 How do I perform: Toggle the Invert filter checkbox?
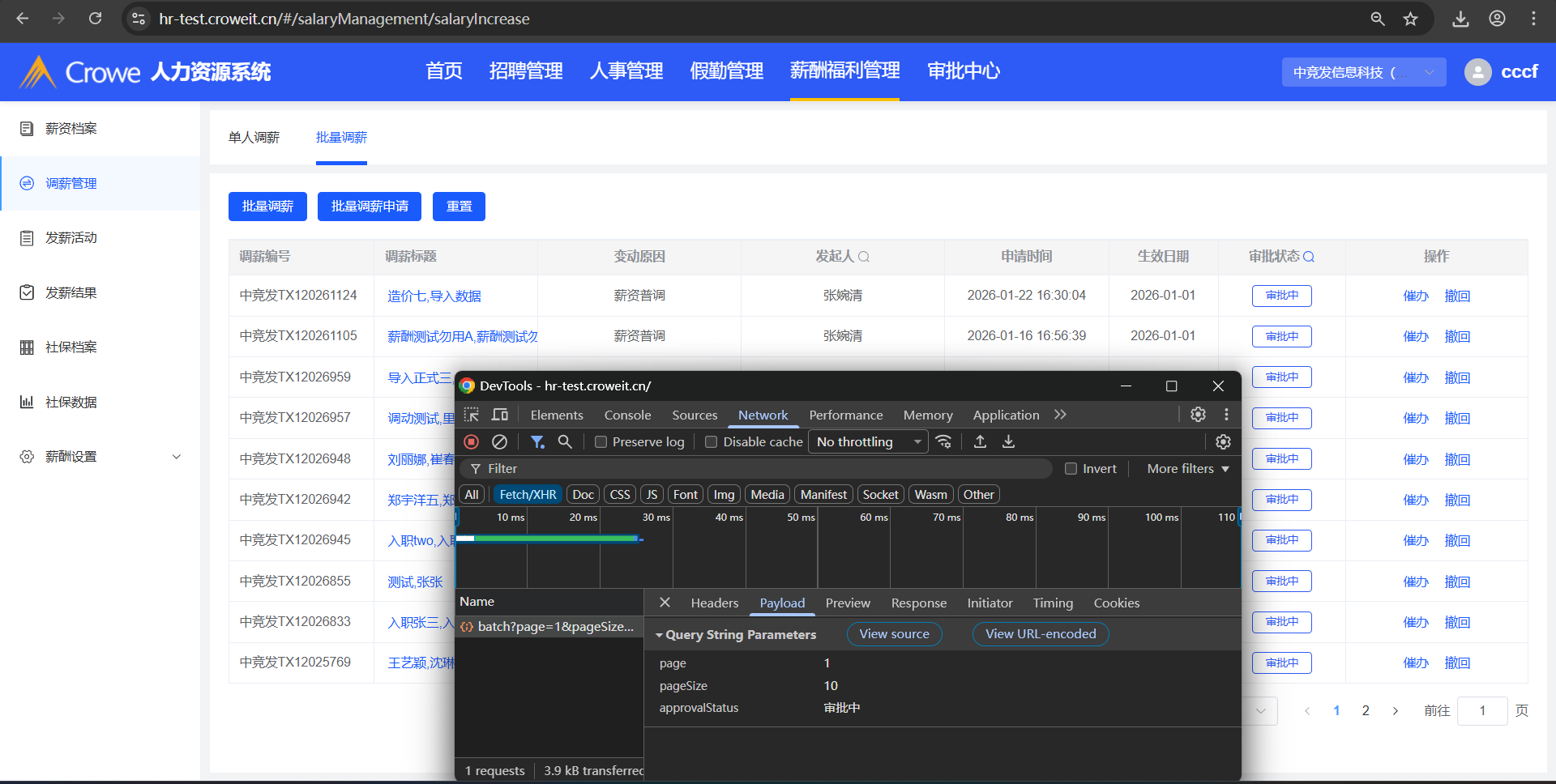point(1071,469)
